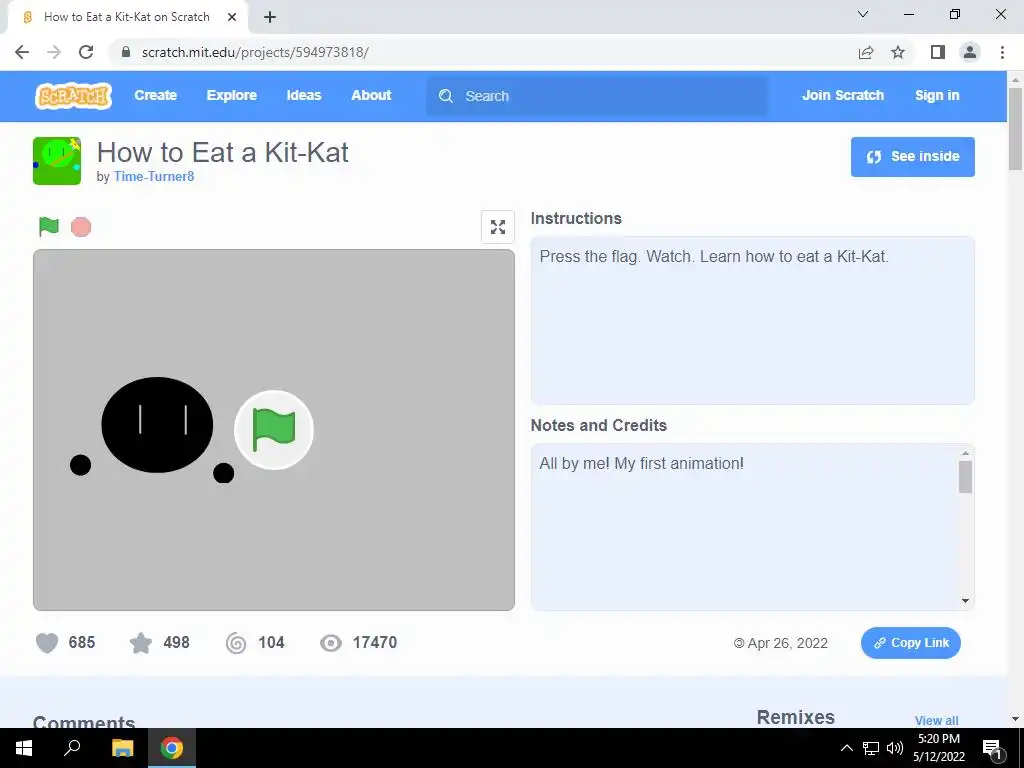Screen dimensions: 1024x768
Task: Open the Time-Turner8 author profile link
Action: tap(154, 176)
